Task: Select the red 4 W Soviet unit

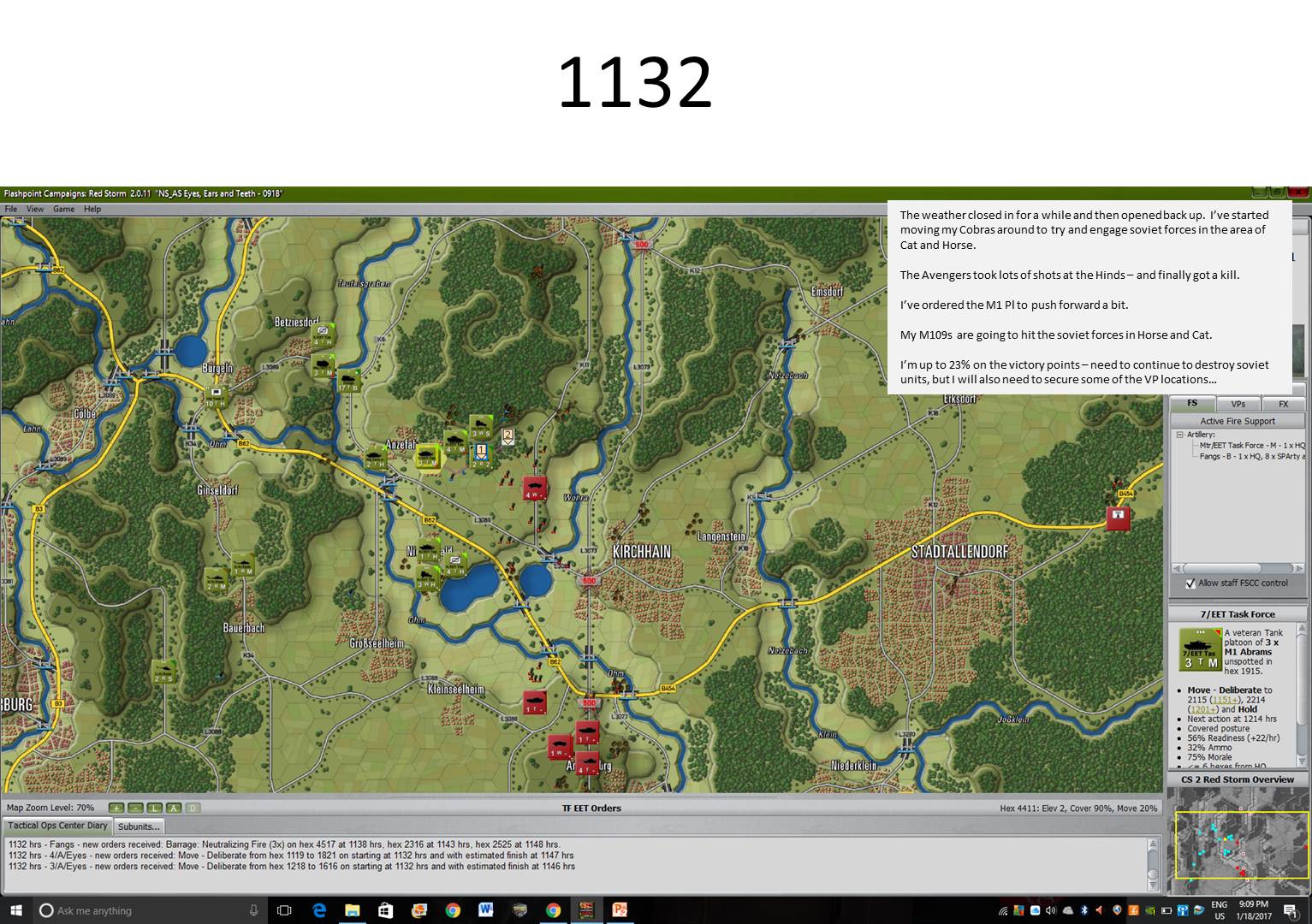Action: (x=535, y=489)
